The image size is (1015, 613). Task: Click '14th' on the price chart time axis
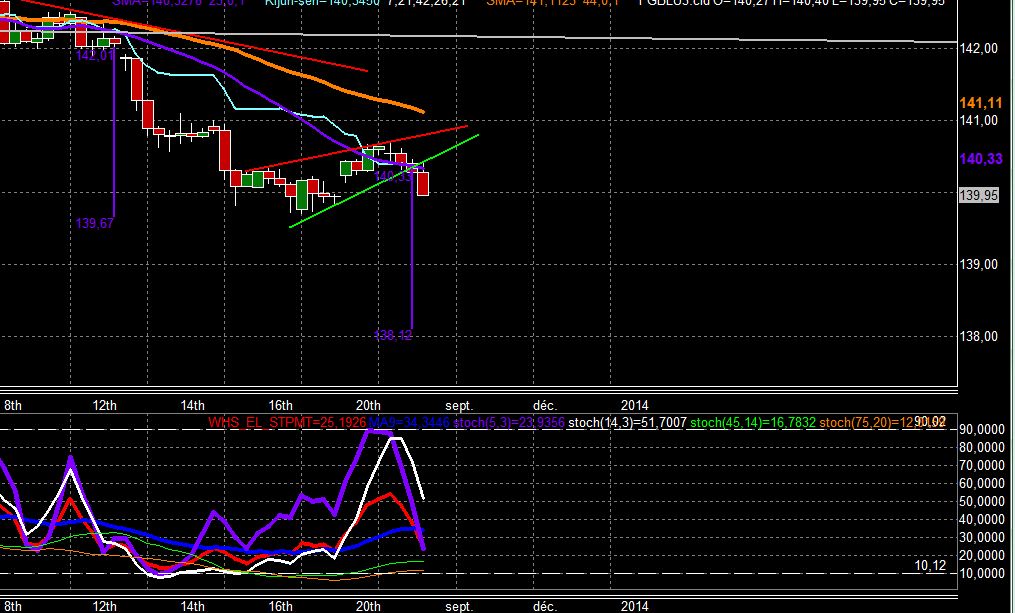pos(192,406)
